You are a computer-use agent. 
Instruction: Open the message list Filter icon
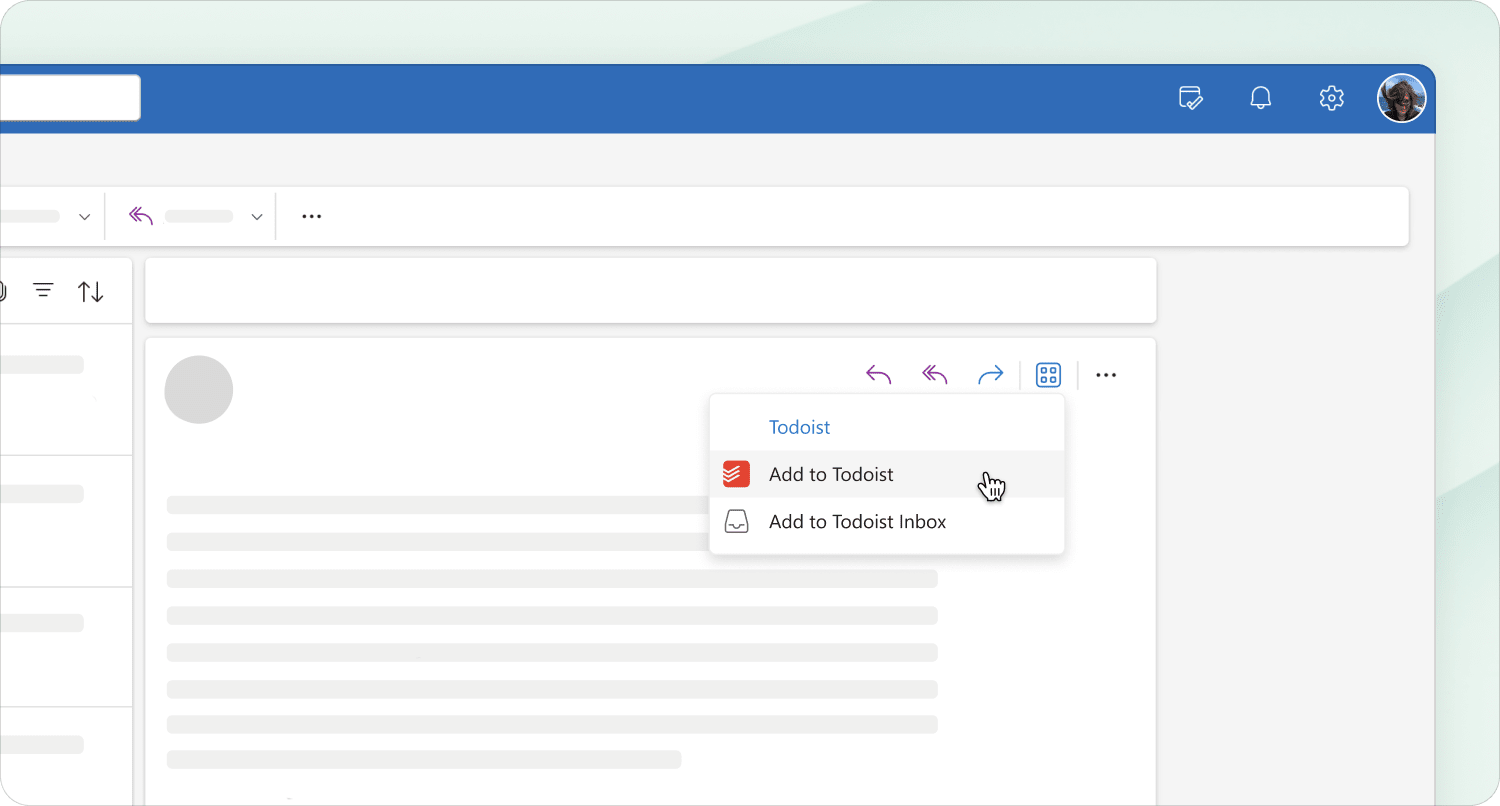(x=43, y=291)
